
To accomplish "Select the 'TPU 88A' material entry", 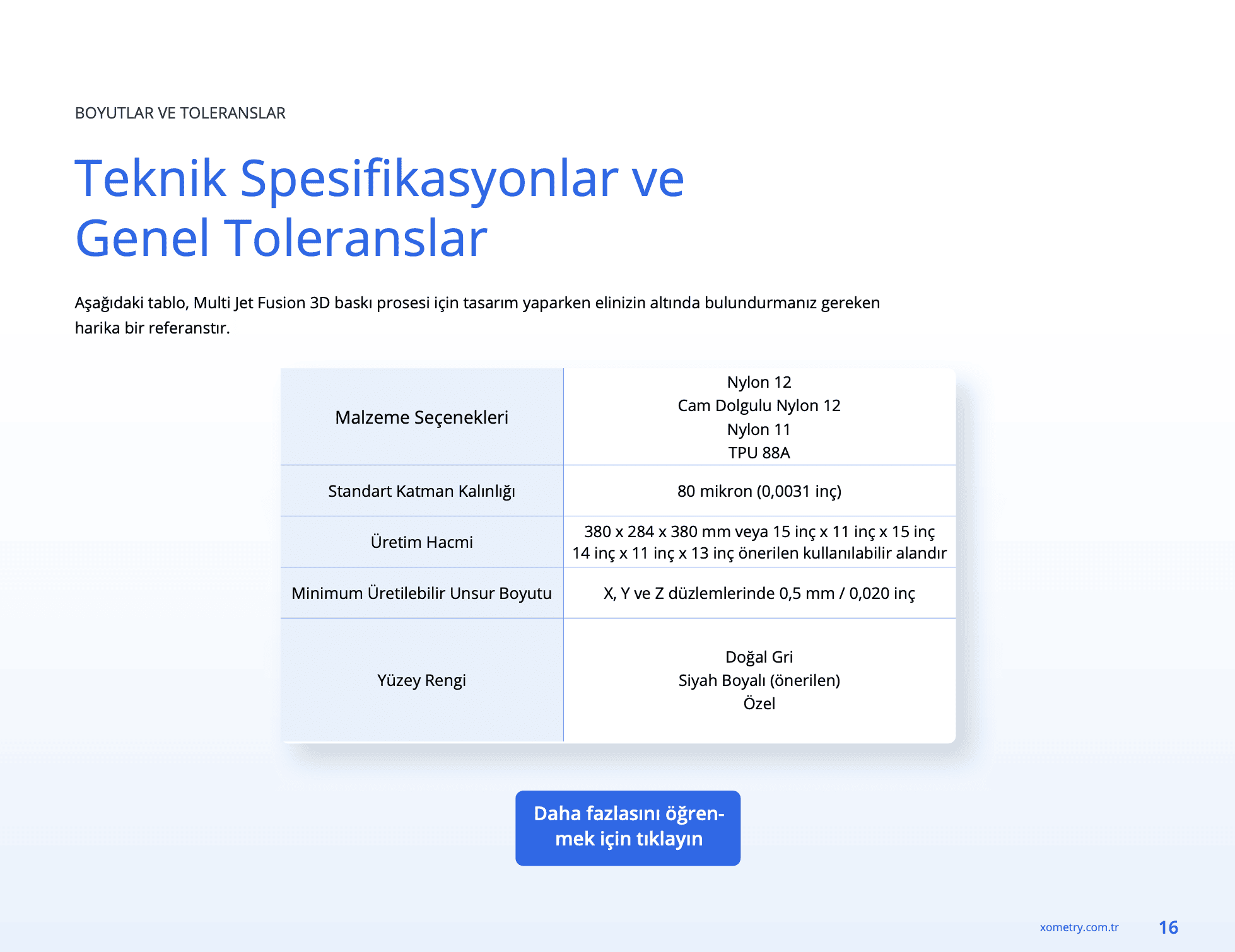I will coord(759,453).
